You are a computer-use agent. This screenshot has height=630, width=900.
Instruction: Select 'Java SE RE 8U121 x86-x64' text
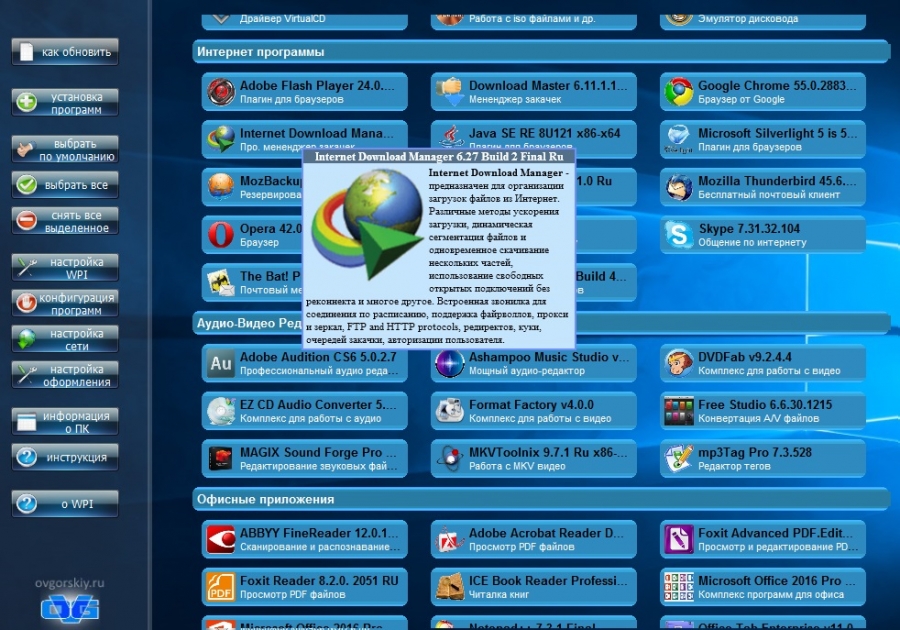pyautogui.click(x=544, y=133)
